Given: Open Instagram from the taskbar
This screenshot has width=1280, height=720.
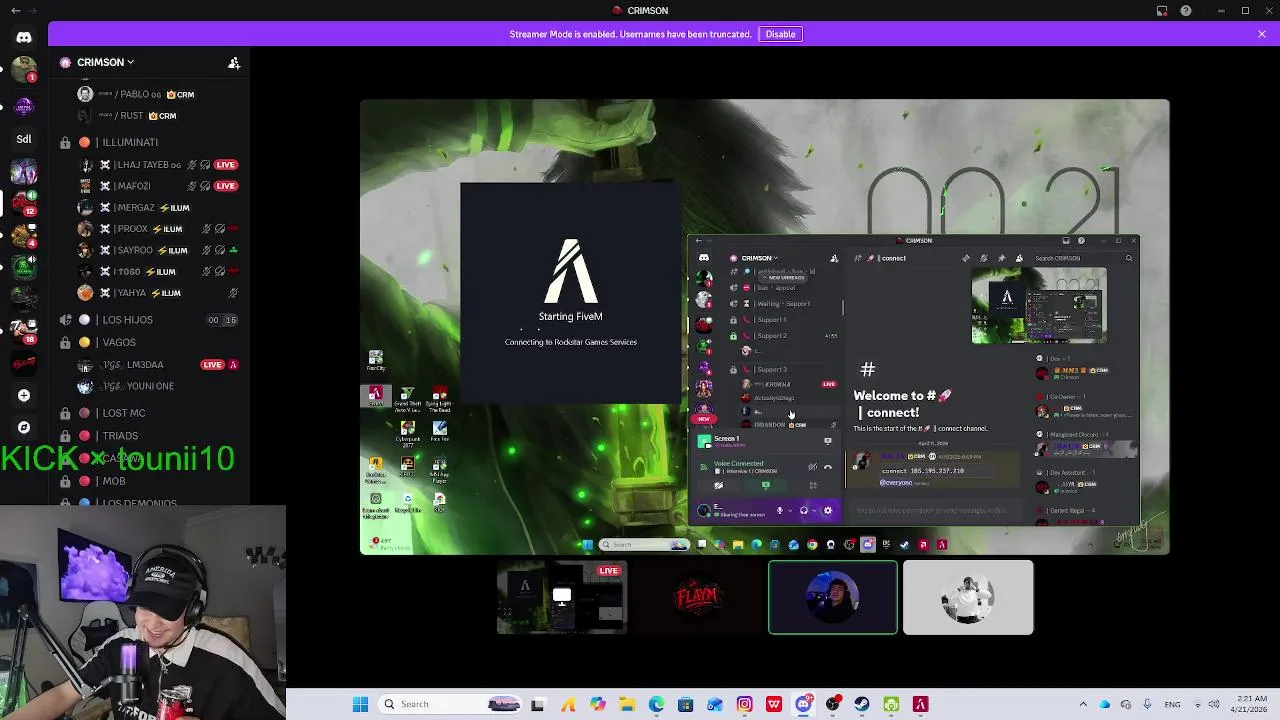Looking at the screenshot, I should [x=745, y=704].
